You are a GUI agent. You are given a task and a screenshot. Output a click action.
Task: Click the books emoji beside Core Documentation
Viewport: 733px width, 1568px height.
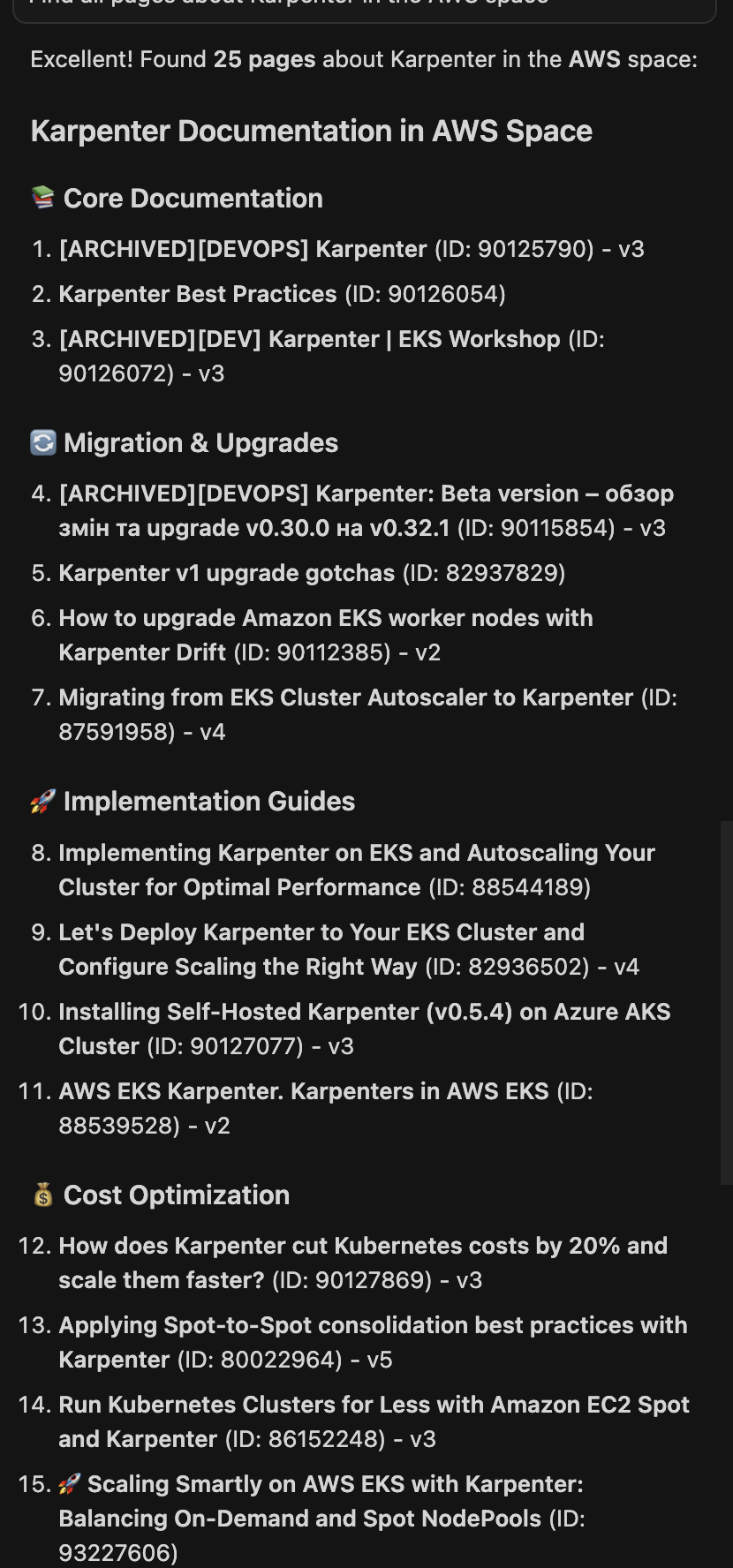[x=42, y=198]
